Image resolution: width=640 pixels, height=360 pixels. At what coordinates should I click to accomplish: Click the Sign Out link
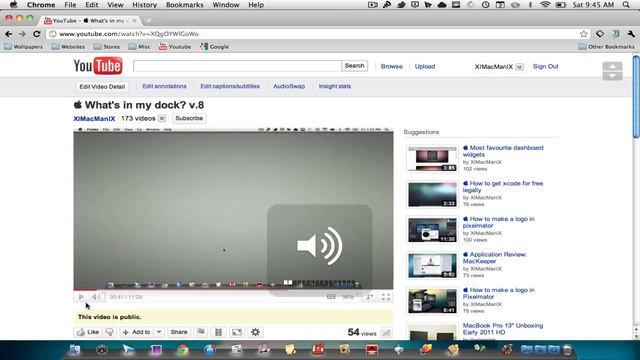tap(545, 66)
